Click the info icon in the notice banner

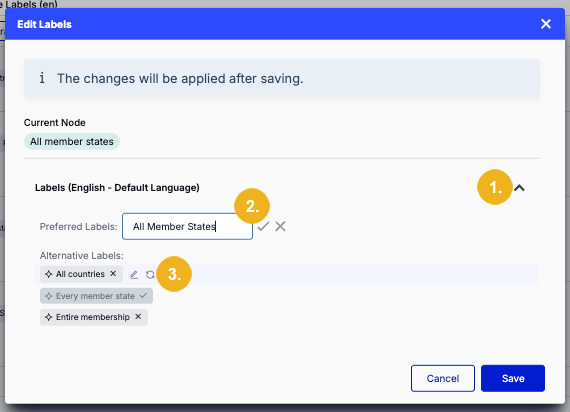42,78
